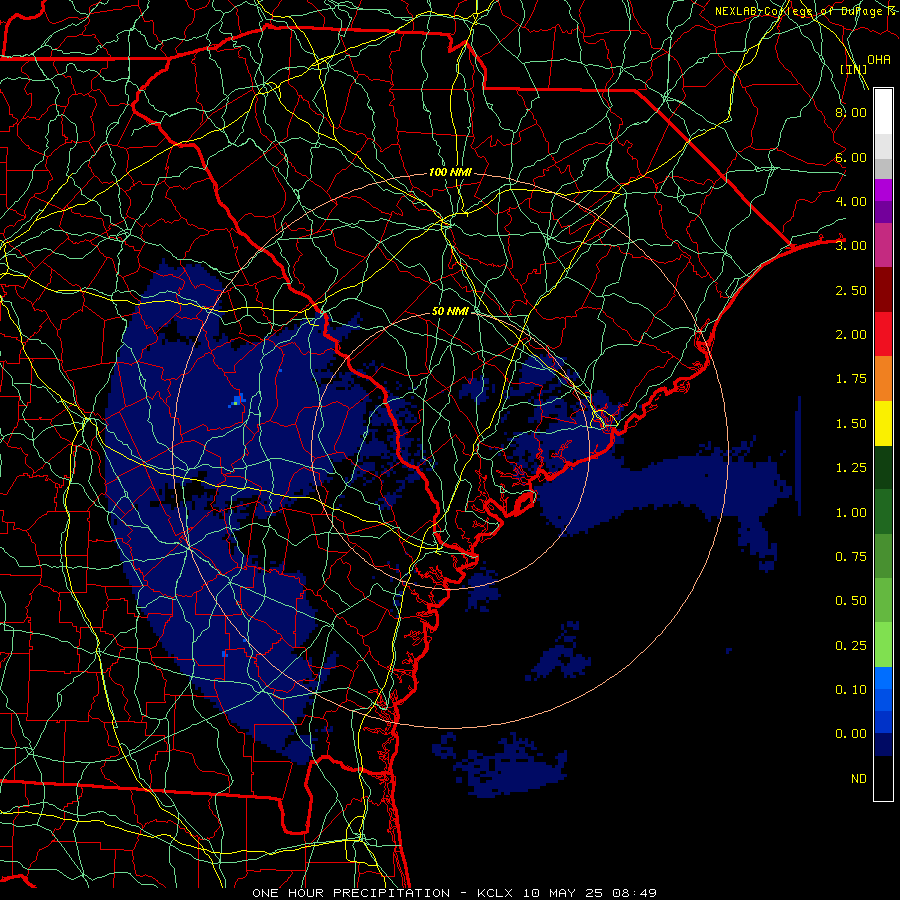This screenshot has width=900, height=900.
Task: Click the 8.00 legend value
Action: tap(851, 112)
